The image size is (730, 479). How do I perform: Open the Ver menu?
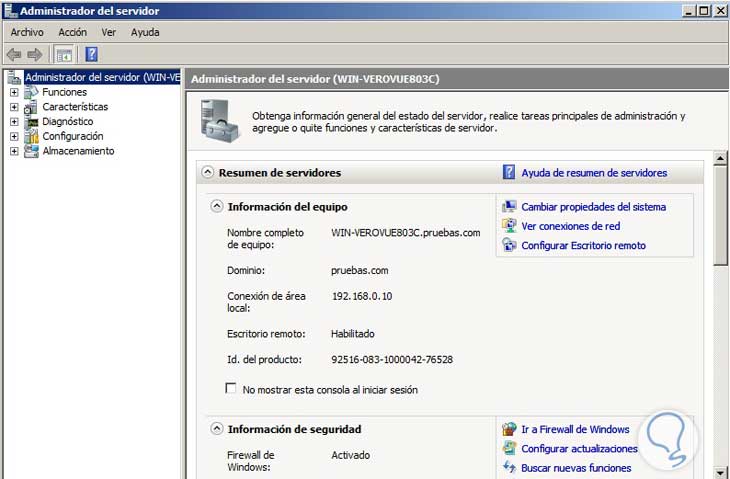(x=108, y=32)
